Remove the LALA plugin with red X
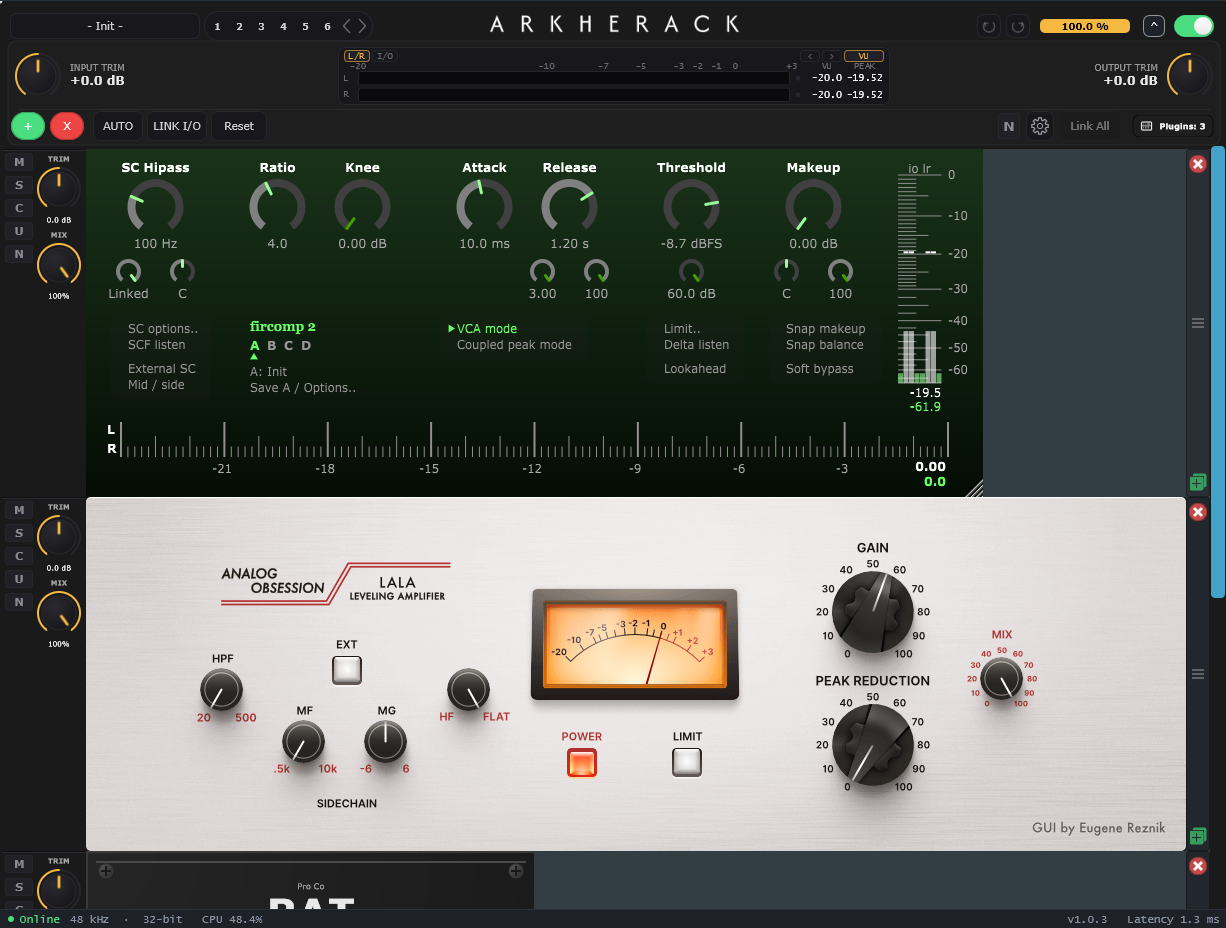1226x928 pixels. click(x=1198, y=512)
